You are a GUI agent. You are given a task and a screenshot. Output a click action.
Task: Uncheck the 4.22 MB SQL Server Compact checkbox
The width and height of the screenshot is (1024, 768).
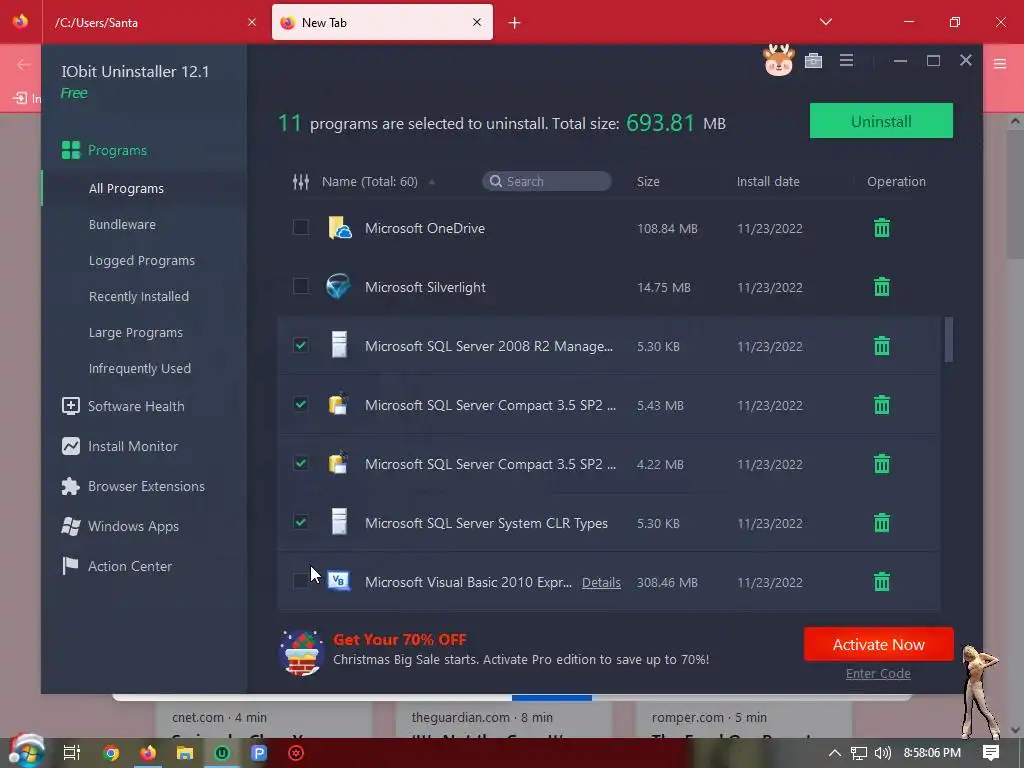(300, 462)
